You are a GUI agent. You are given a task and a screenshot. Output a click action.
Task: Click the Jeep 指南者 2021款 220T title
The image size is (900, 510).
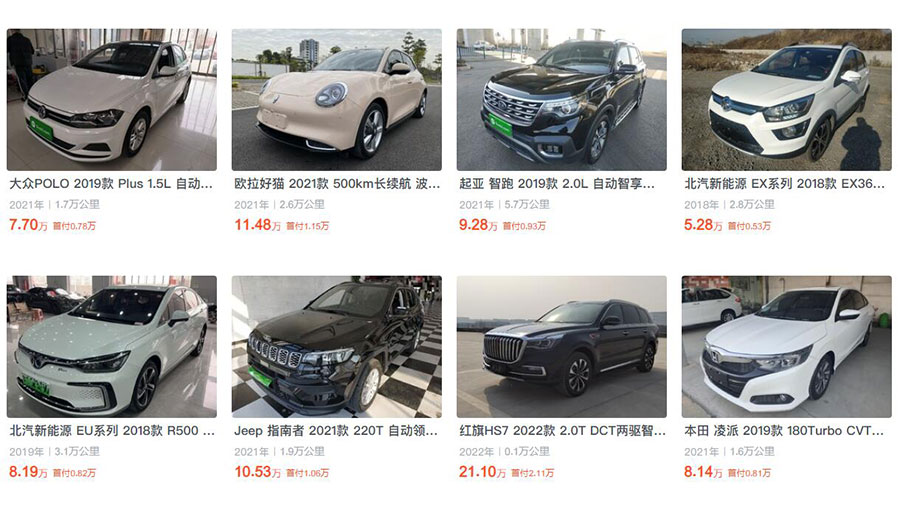pyautogui.click(x=336, y=431)
